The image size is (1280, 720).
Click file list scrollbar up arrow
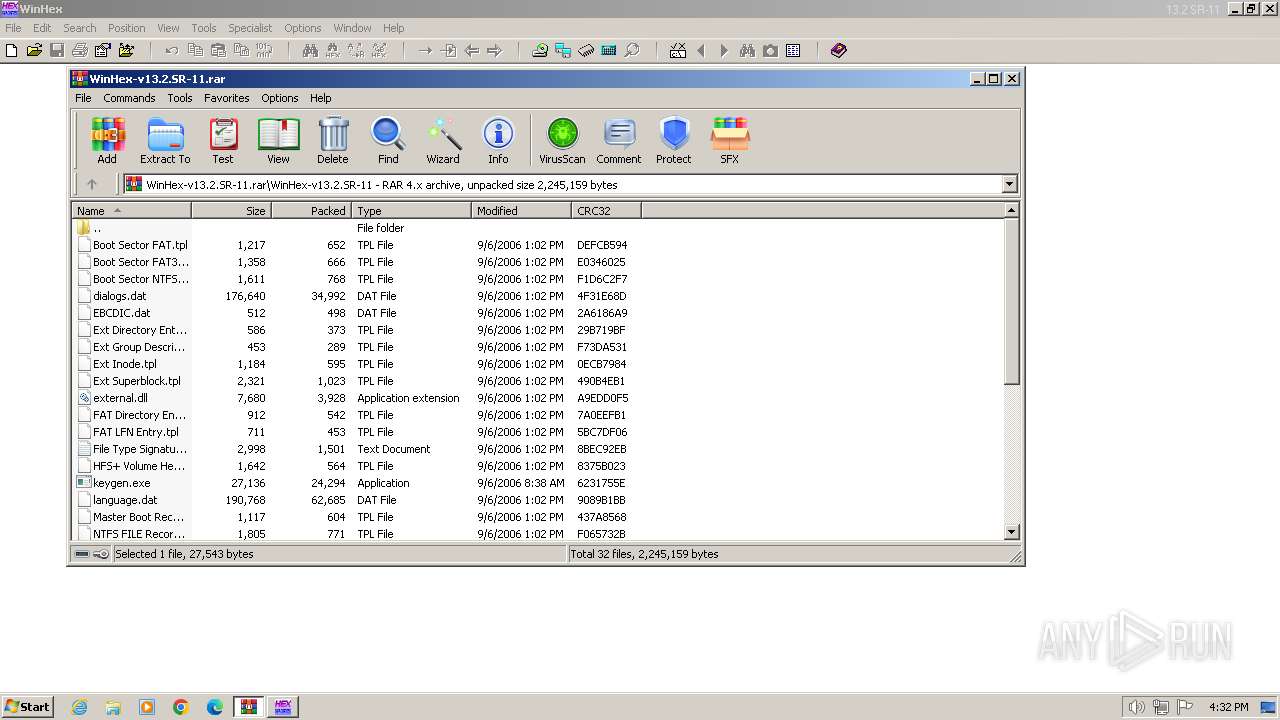click(x=1011, y=211)
